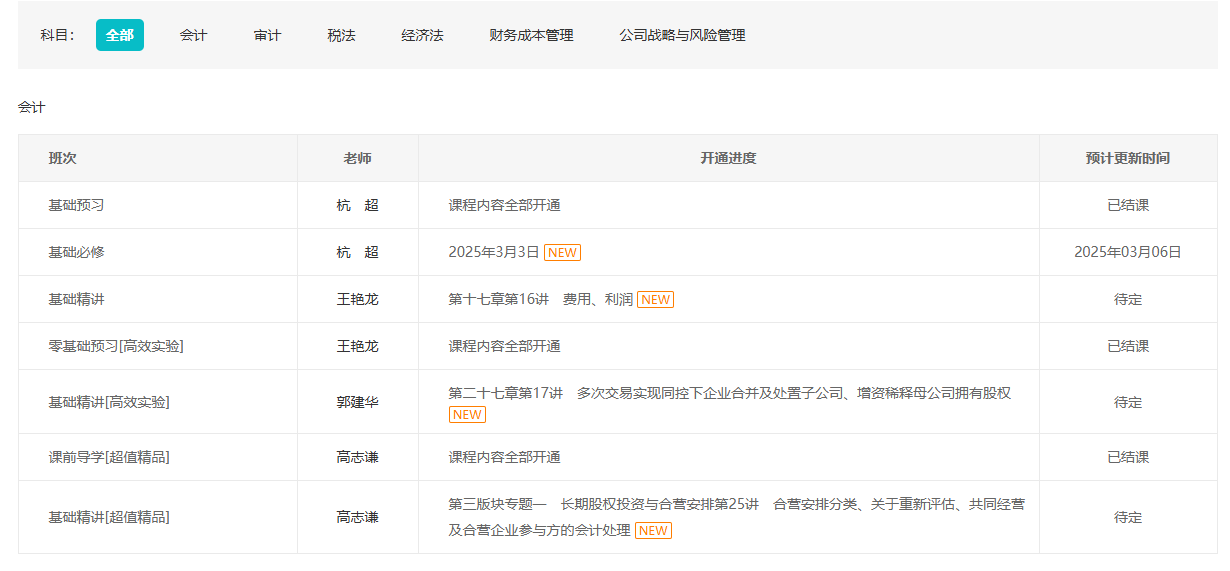Select the 全部 subject filter
Screen dimensions: 1230x571
tap(120, 35)
